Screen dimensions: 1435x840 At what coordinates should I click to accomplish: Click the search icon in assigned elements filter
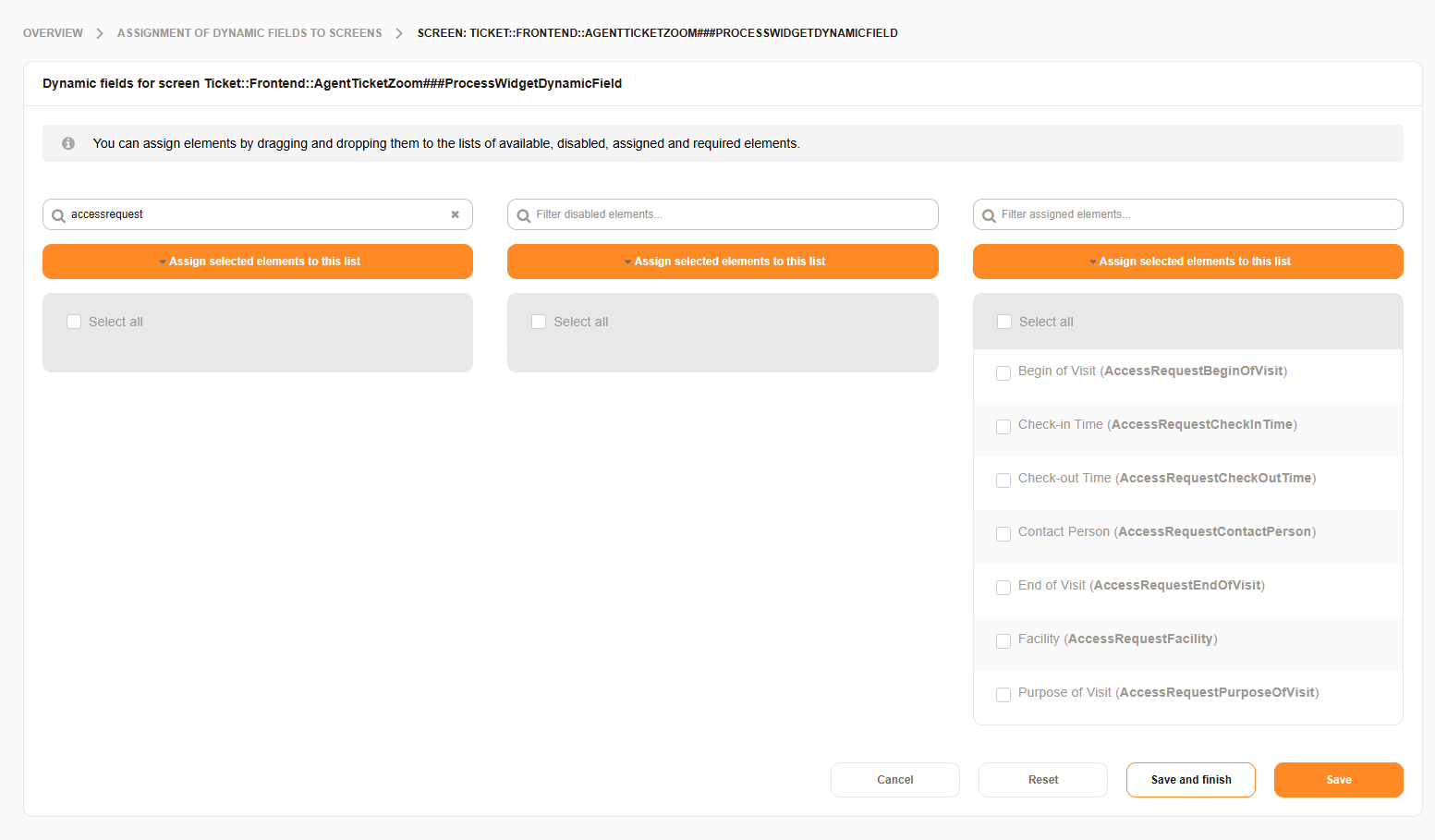pos(989,215)
